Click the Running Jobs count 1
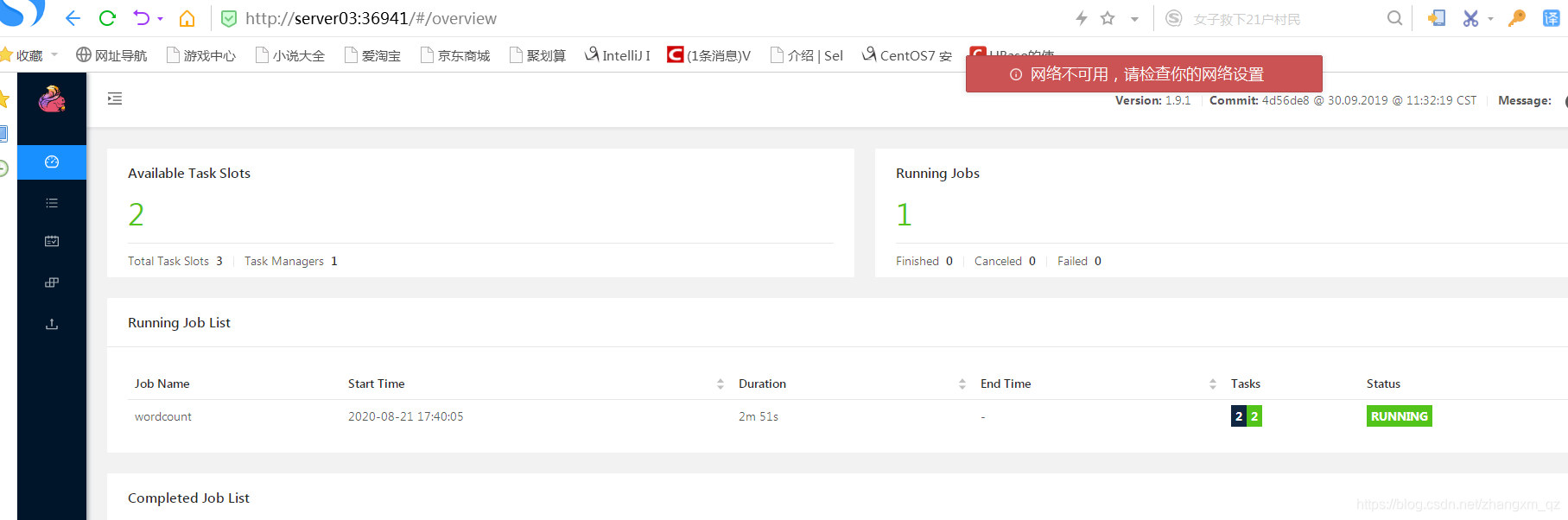This screenshot has width=1568, height=520. click(904, 214)
